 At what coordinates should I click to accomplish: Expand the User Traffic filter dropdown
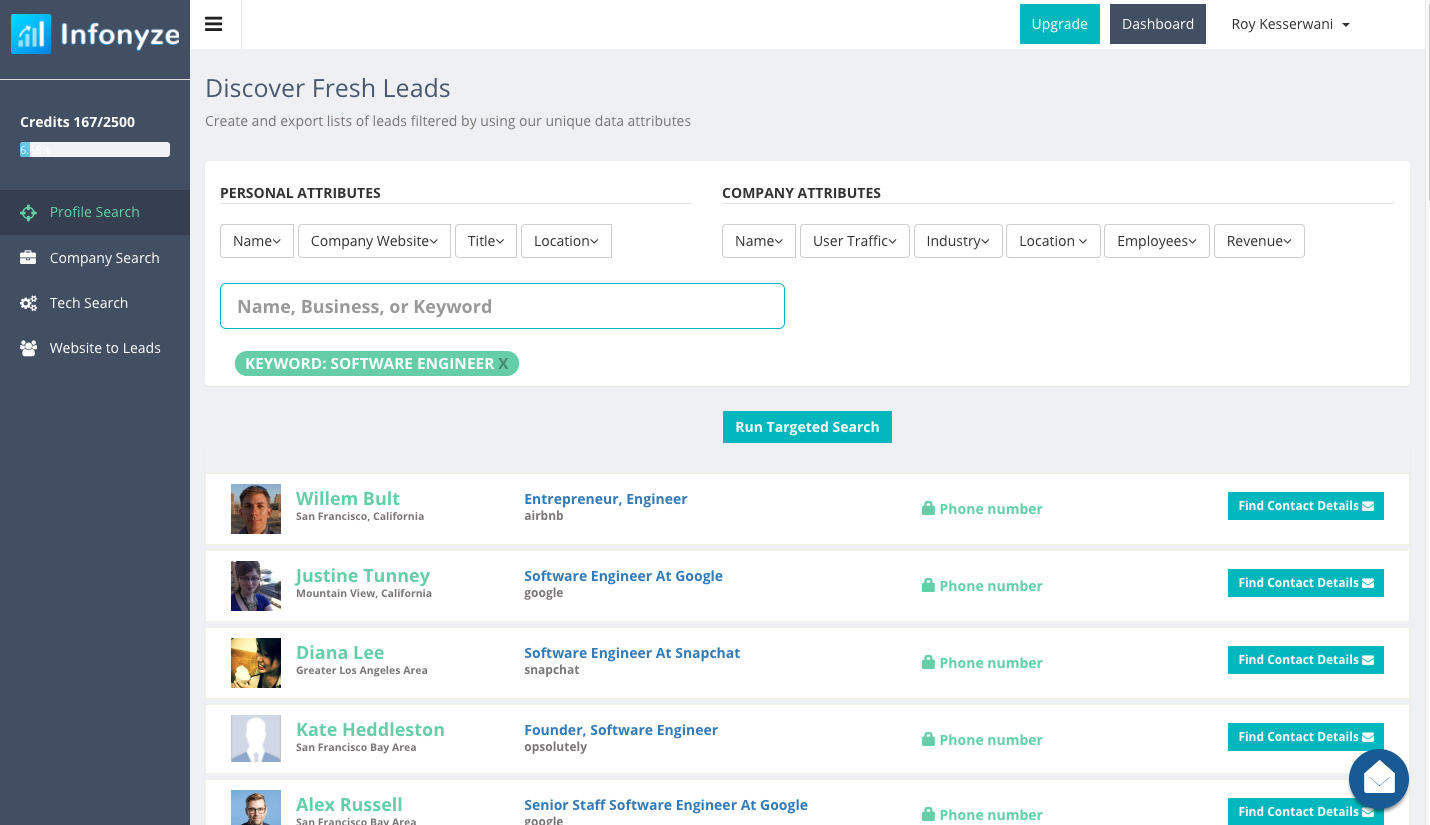click(855, 241)
